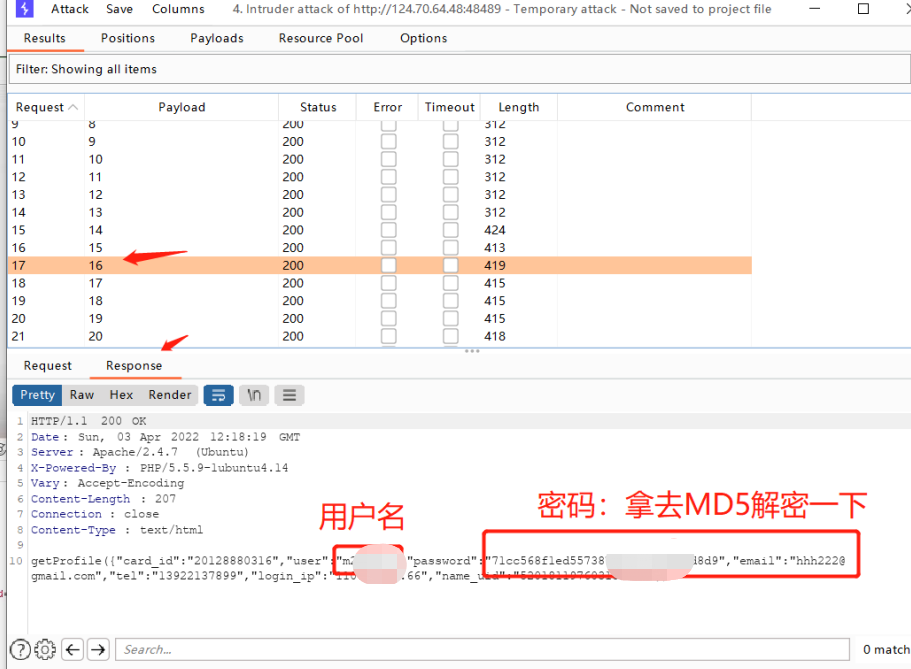The image size is (911, 669).
Task: Toggle Error checkbox for request 12
Action: pos(389,177)
